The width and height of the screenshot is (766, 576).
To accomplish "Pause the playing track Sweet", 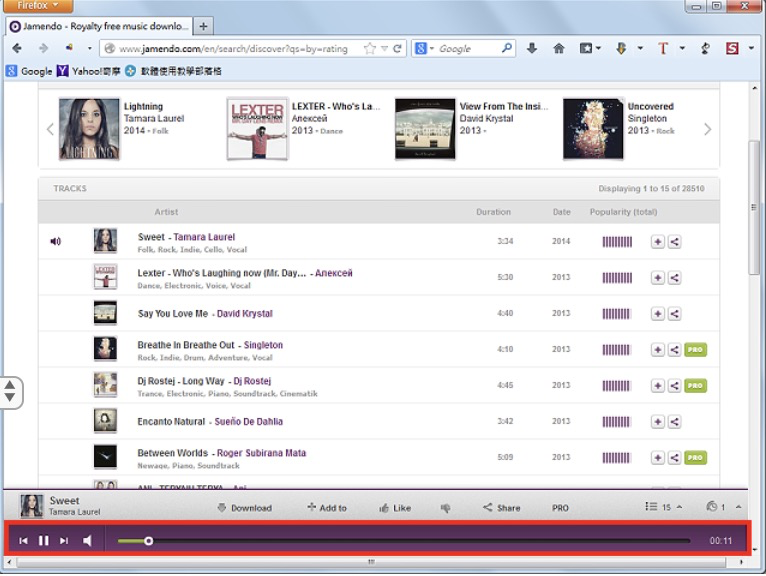I will click(x=43, y=540).
